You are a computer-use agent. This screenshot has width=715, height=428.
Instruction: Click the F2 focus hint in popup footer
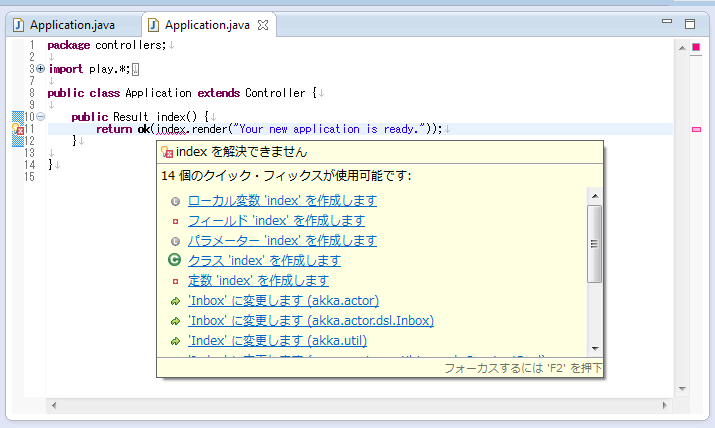pos(523,368)
